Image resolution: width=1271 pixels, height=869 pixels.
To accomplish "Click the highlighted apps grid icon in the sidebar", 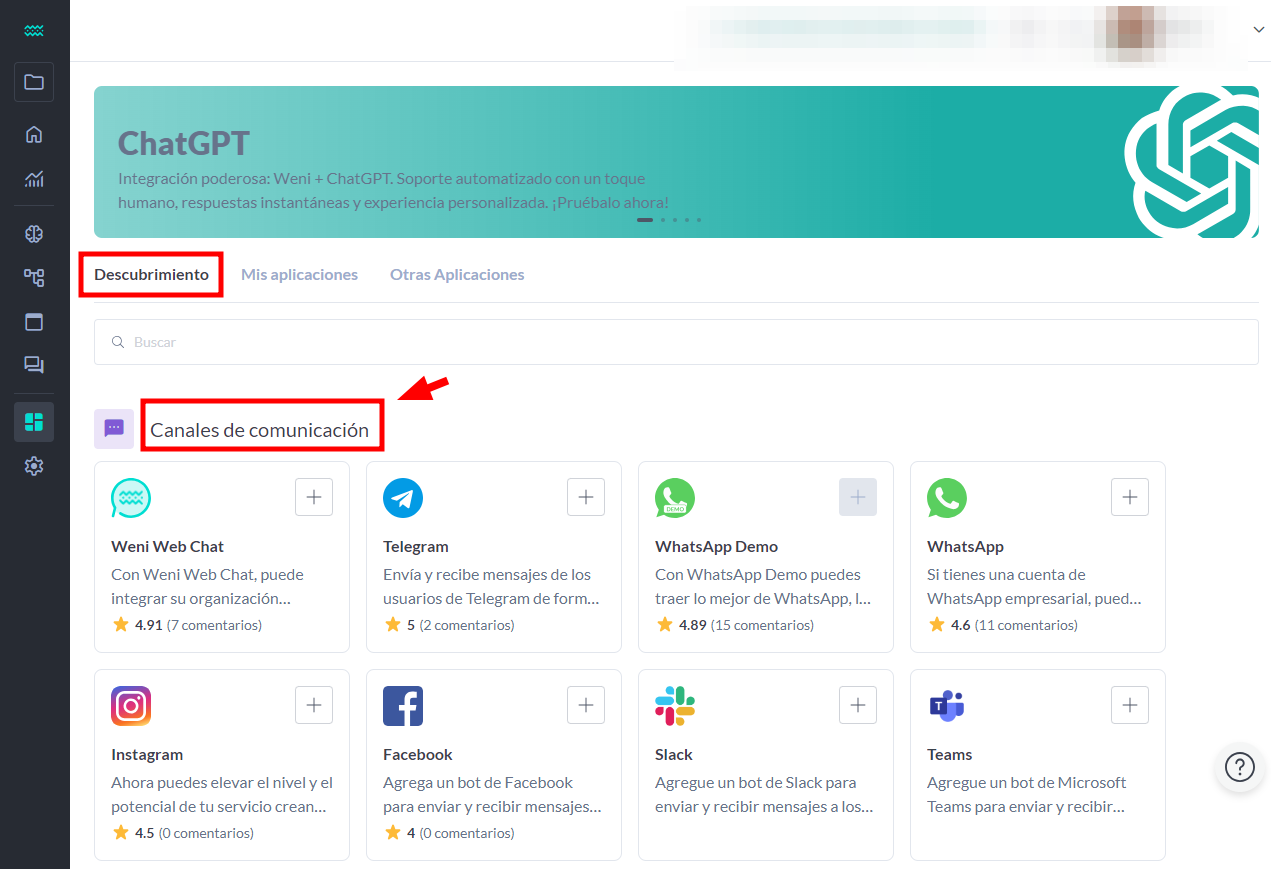I will tap(34, 421).
